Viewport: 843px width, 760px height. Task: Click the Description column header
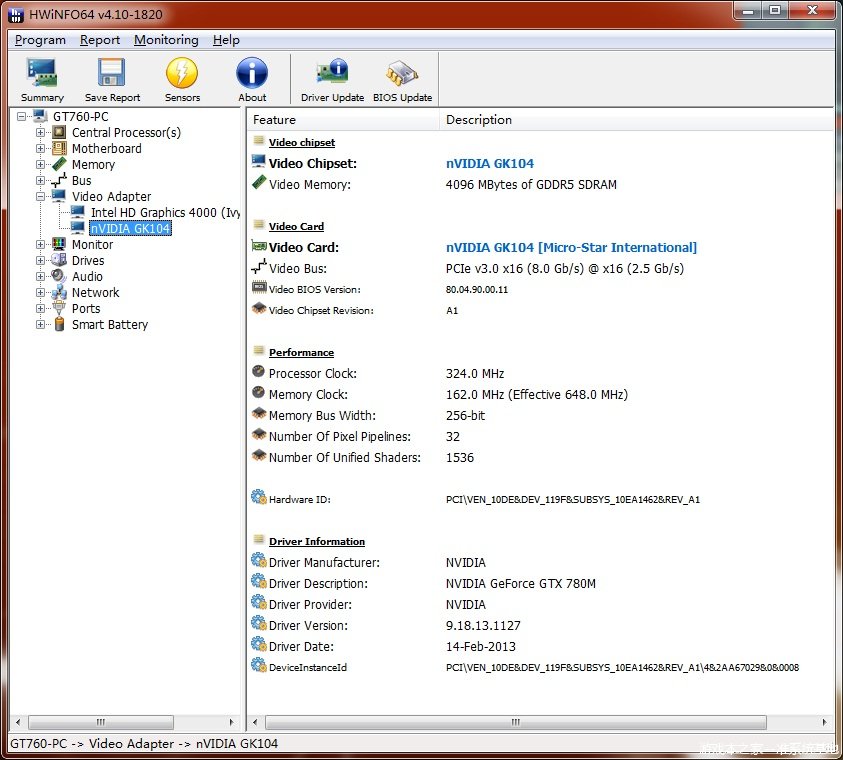pyautogui.click(x=637, y=120)
